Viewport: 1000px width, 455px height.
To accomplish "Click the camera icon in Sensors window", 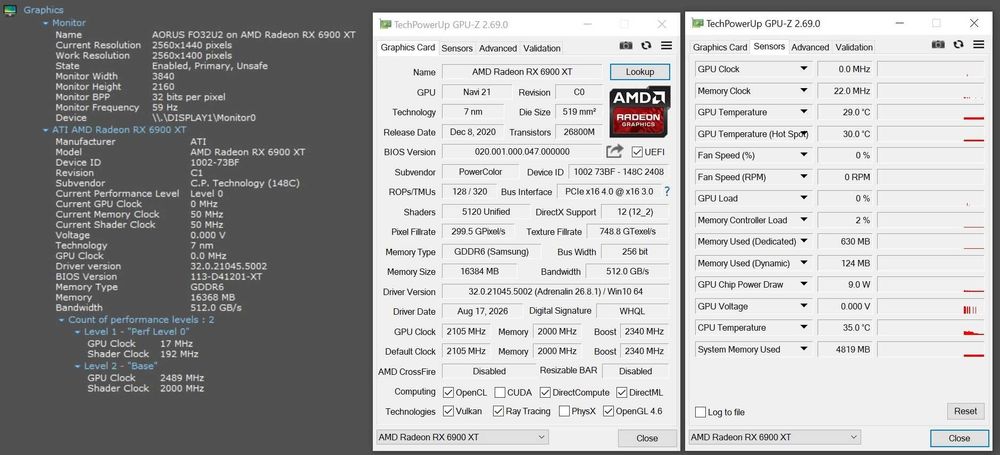I will (x=938, y=44).
